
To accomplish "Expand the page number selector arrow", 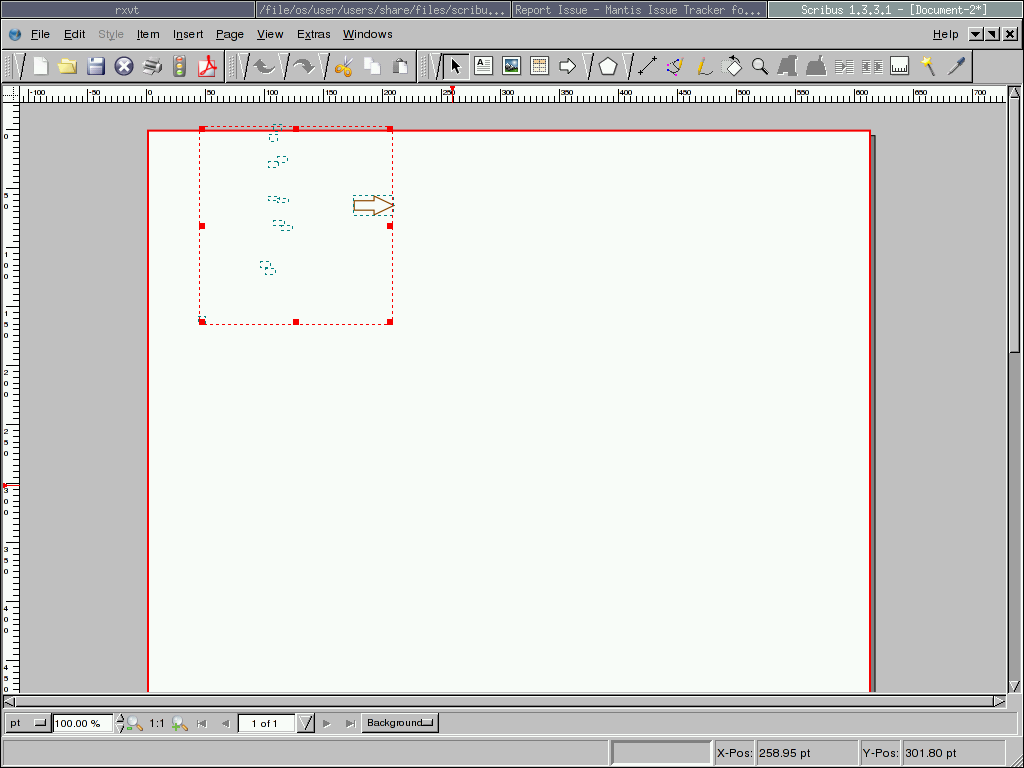I will point(306,723).
